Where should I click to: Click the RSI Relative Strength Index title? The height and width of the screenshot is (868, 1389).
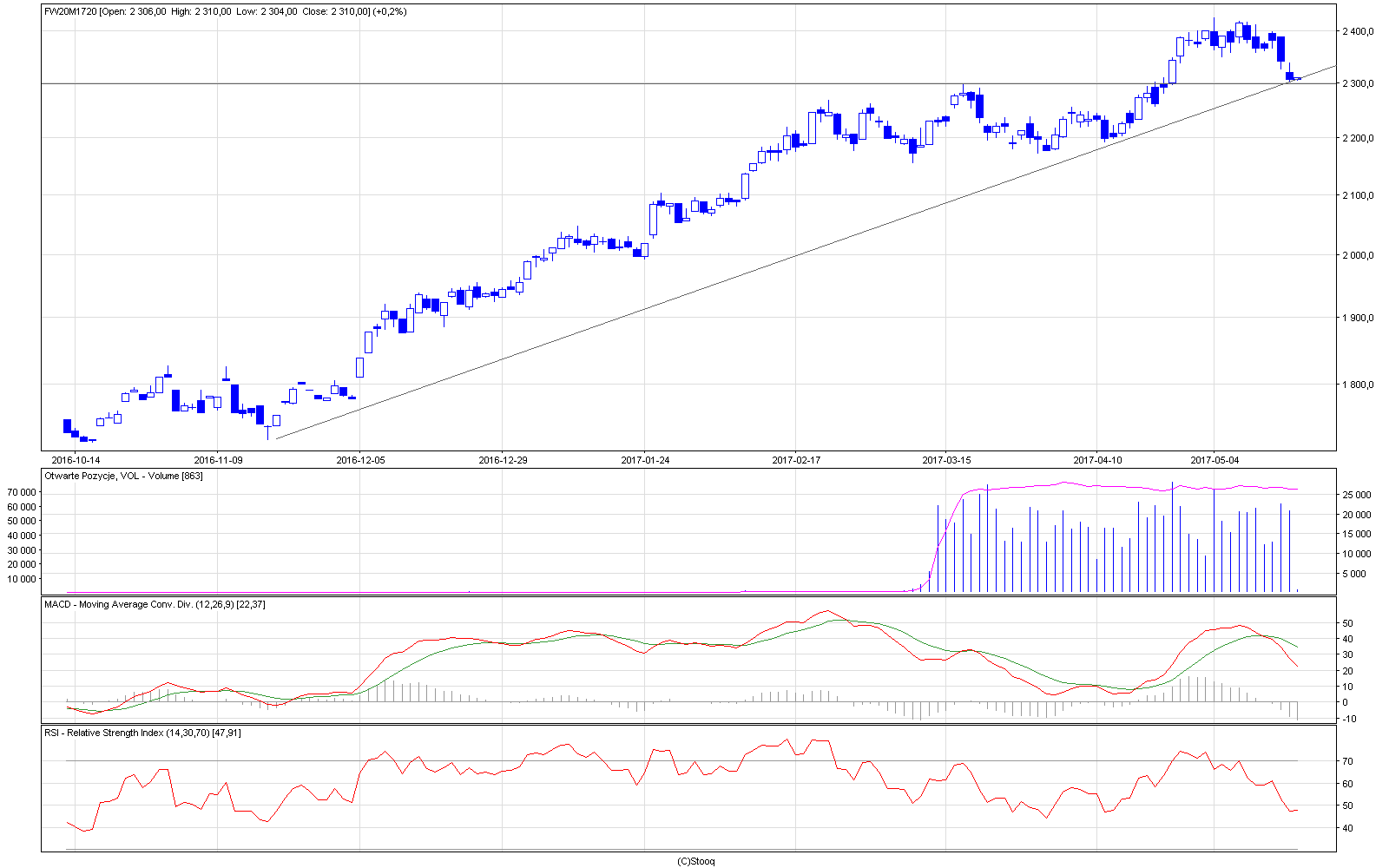tap(142, 733)
